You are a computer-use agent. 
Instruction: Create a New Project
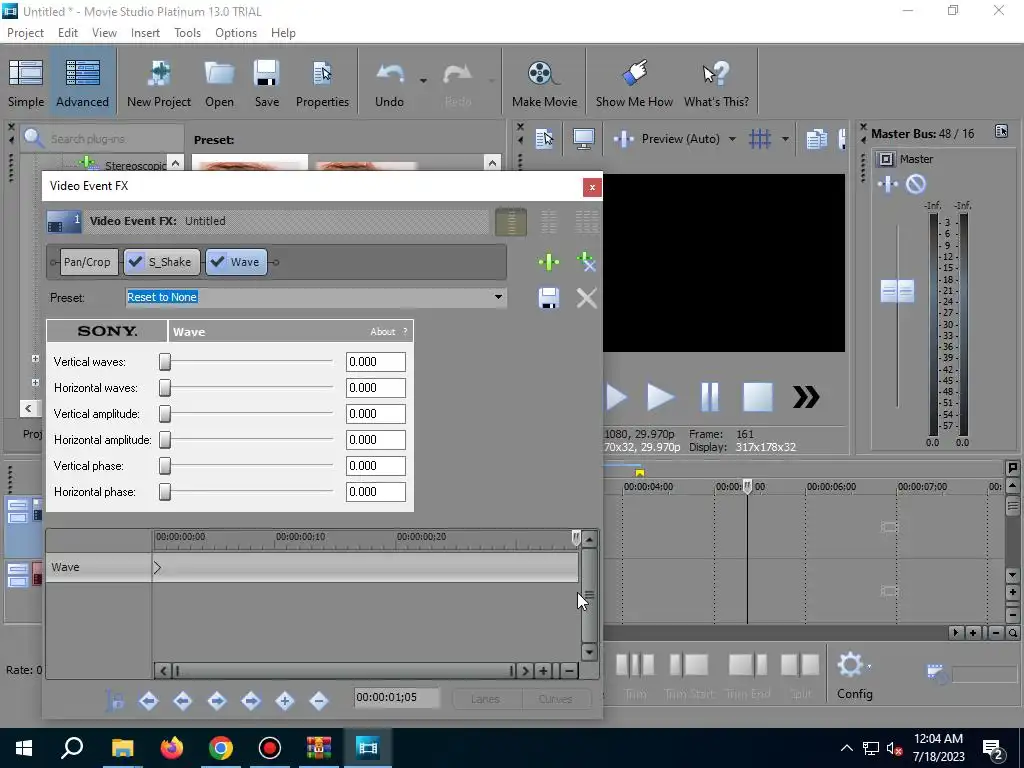click(x=159, y=84)
